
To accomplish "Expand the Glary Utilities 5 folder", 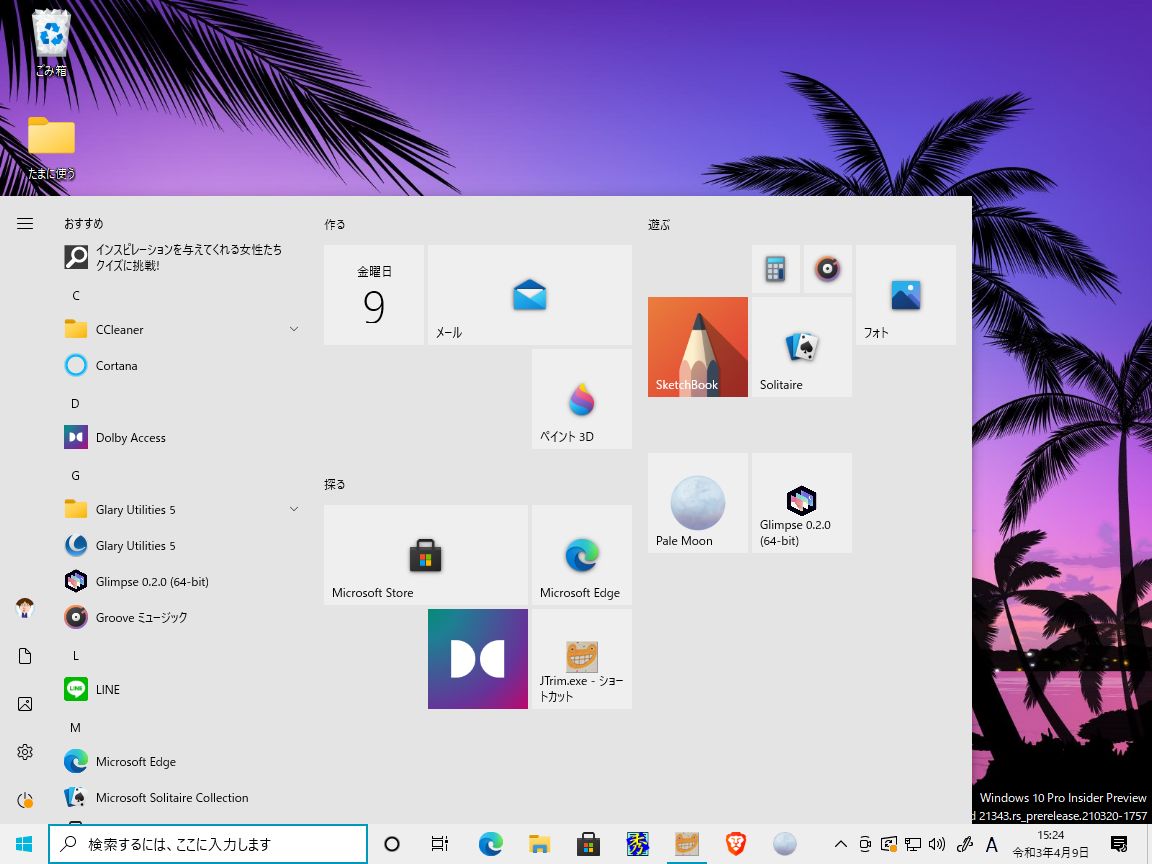I will (293, 509).
